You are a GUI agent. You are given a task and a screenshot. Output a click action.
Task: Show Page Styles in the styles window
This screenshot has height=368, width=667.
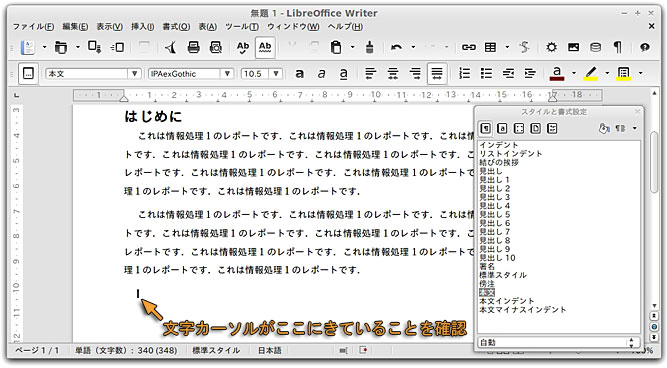tap(536, 128)
